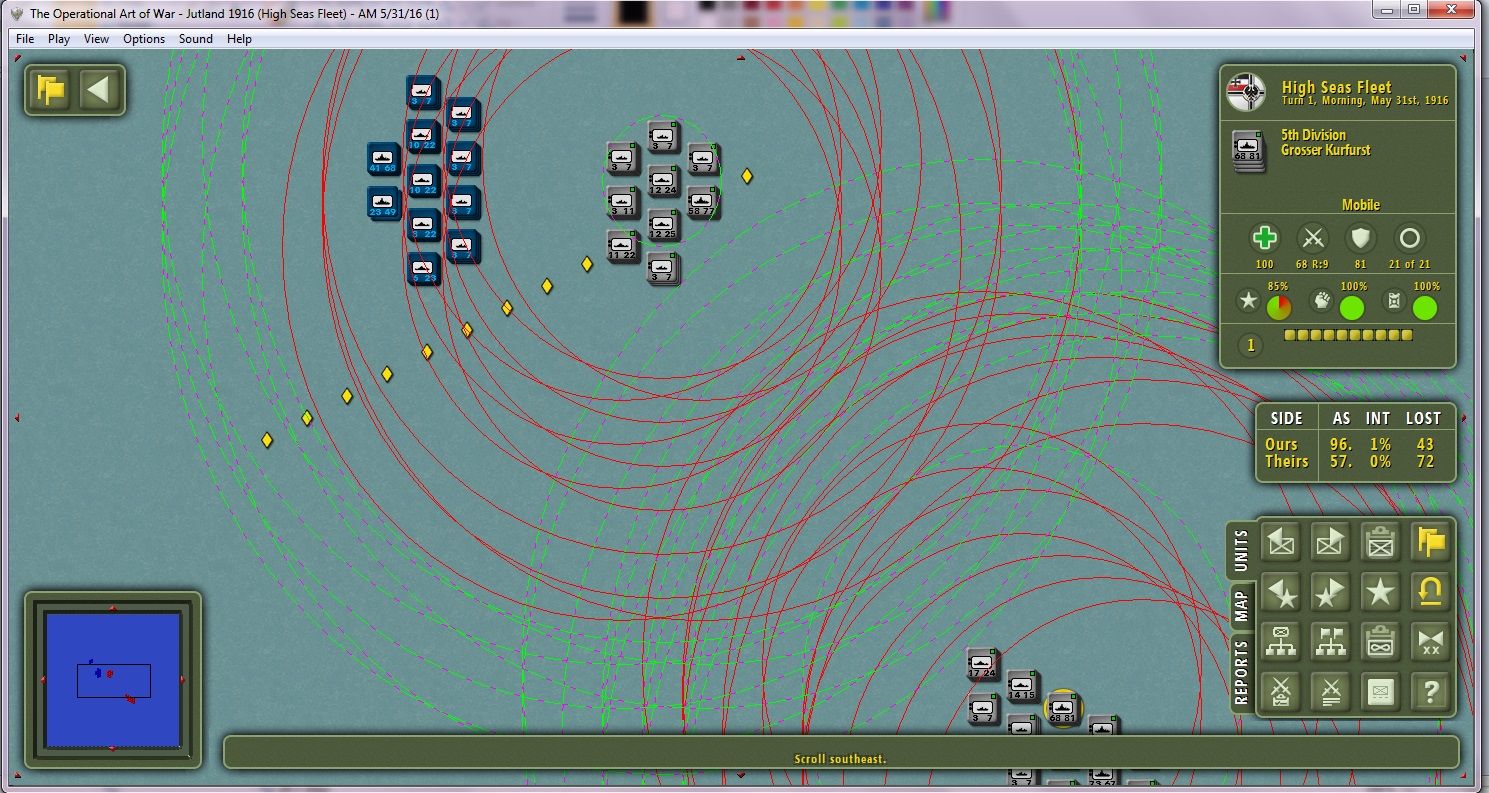Image resolution: width=1489 pixels, height=793 pixels.
Task: Click yellow flags end-turn button at top left
Action: (51, 91)
